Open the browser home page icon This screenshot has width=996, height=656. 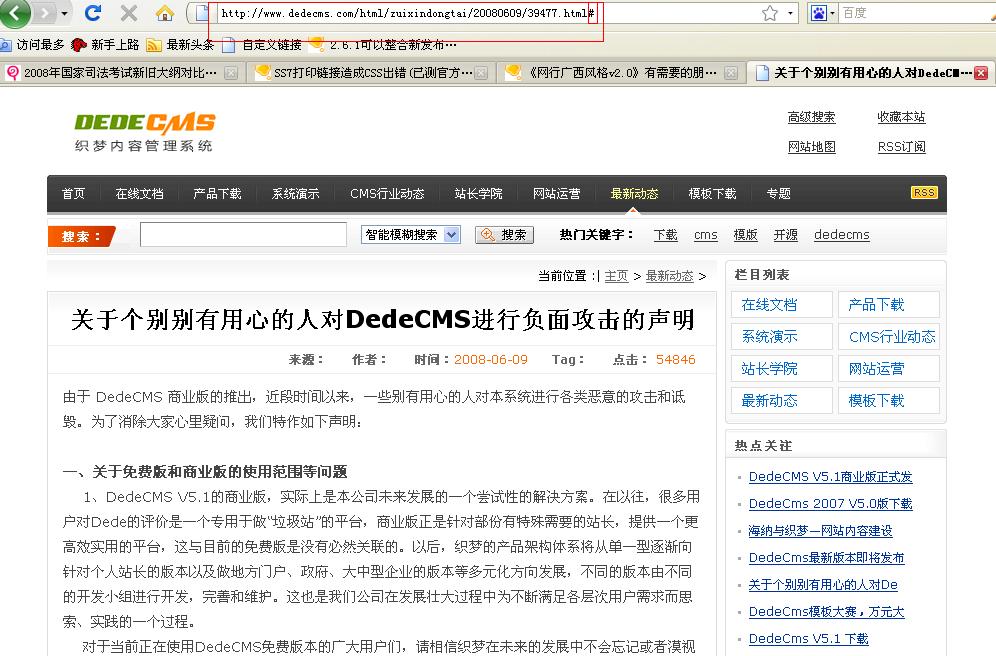[165, 13]
